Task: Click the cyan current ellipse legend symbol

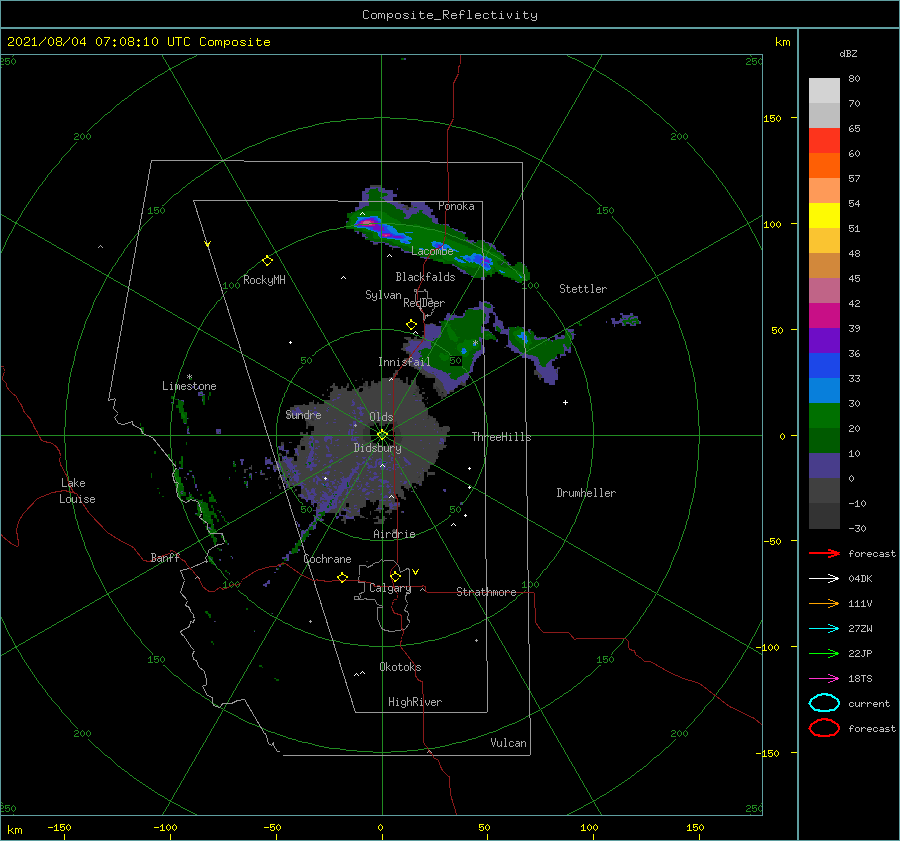Action: coord(824,703)
